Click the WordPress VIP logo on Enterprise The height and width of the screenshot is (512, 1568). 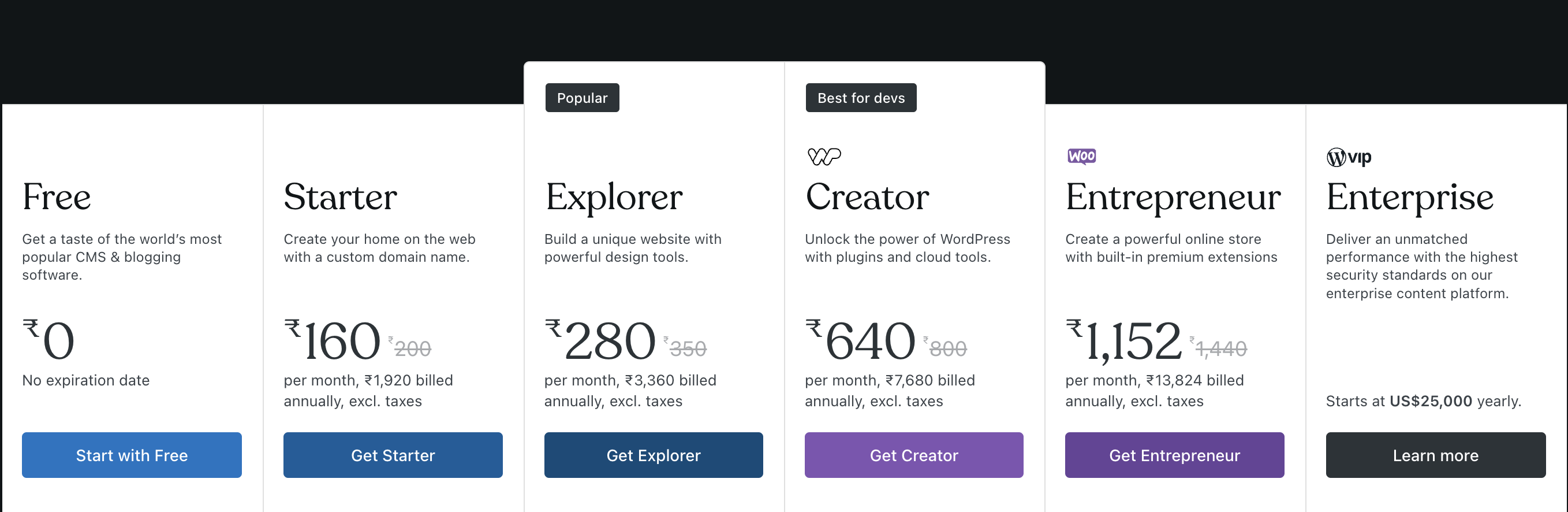point(1348,157)
